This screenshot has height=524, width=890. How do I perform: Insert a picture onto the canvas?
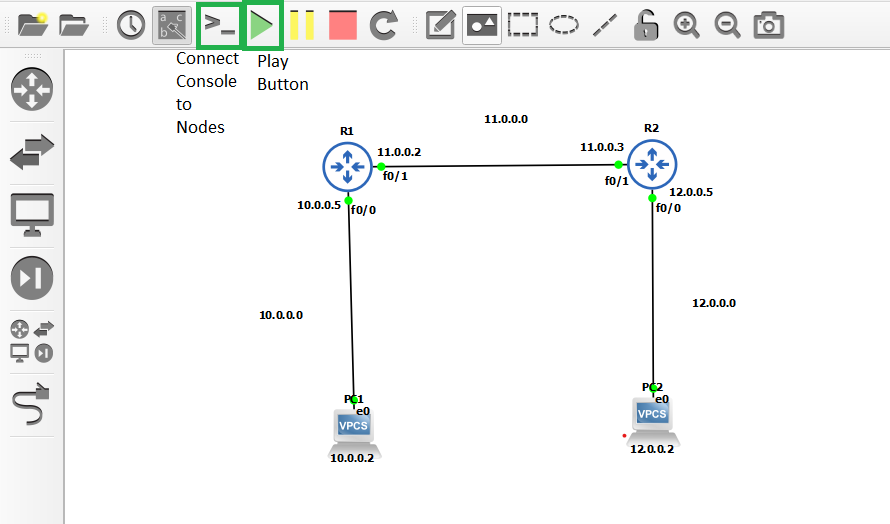click(x=482, y=25)
